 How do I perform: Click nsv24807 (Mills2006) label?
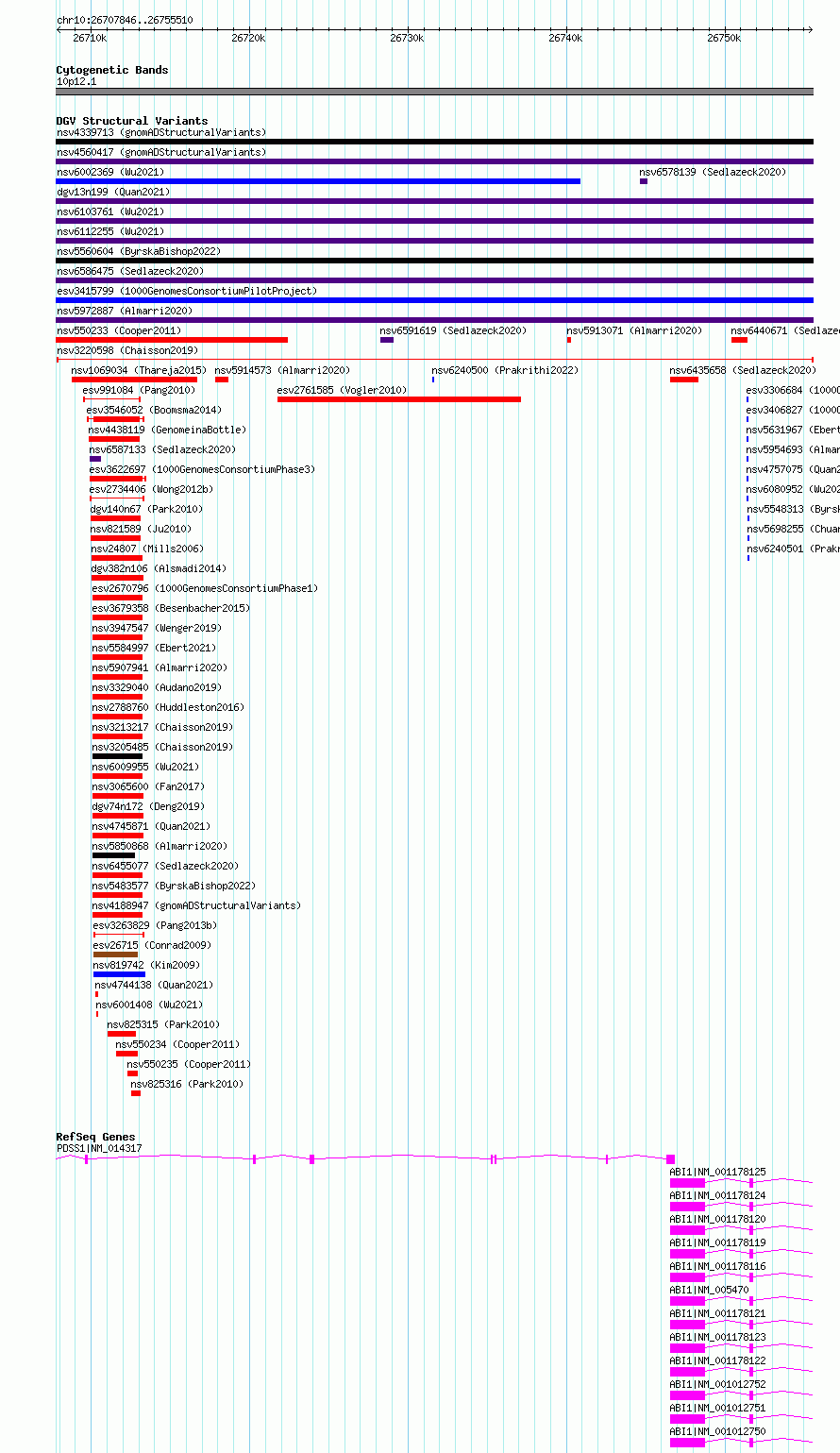147,549
